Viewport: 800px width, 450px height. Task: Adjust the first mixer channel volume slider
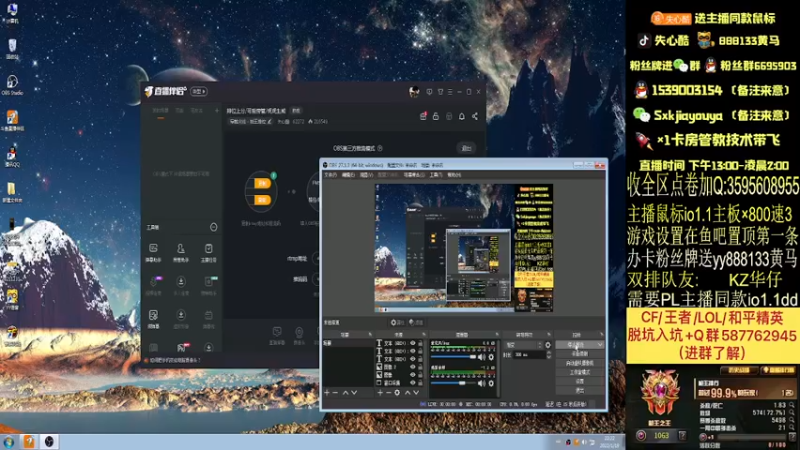453,357
